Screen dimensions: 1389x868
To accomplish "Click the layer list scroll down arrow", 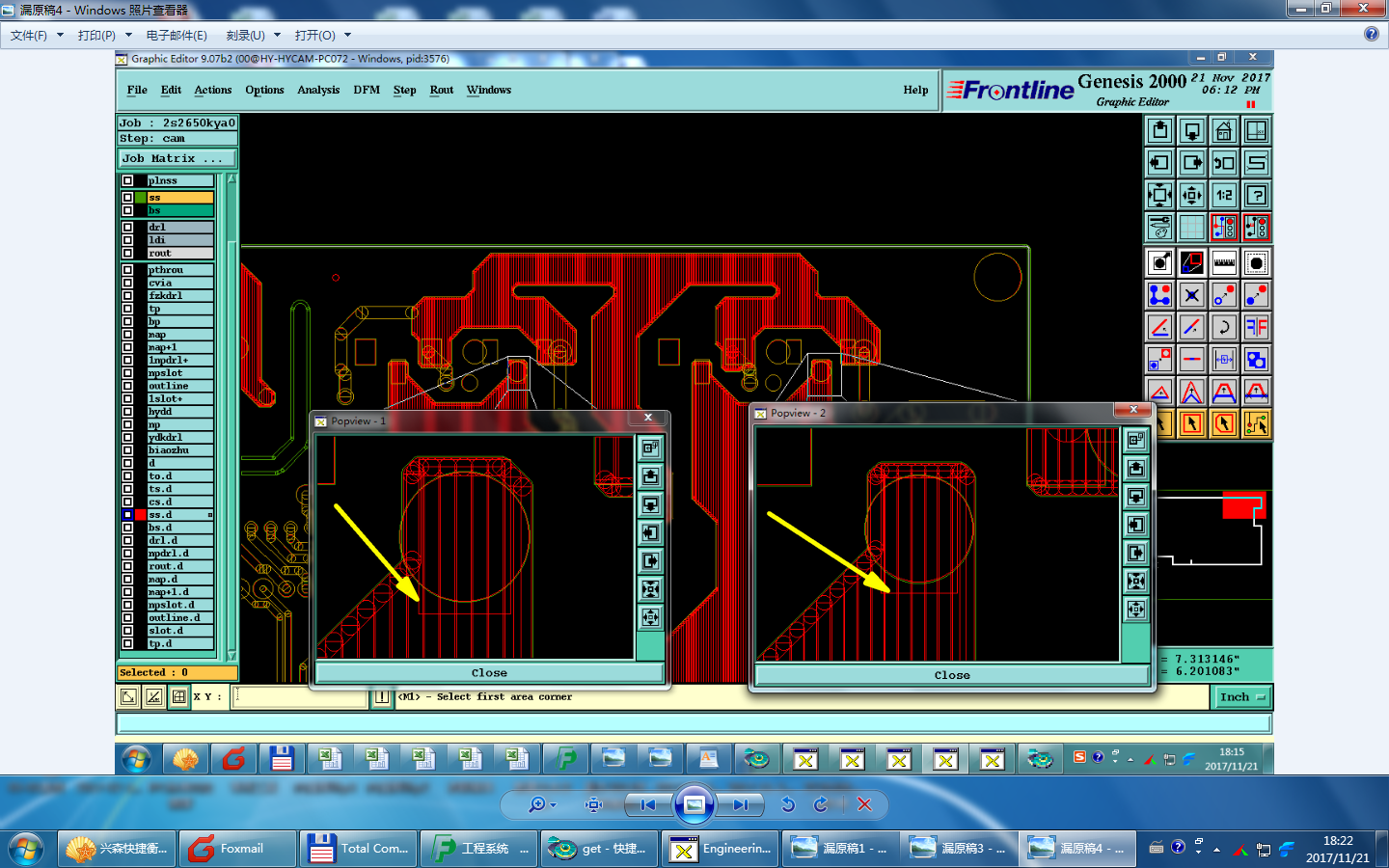I will point(231,656).
